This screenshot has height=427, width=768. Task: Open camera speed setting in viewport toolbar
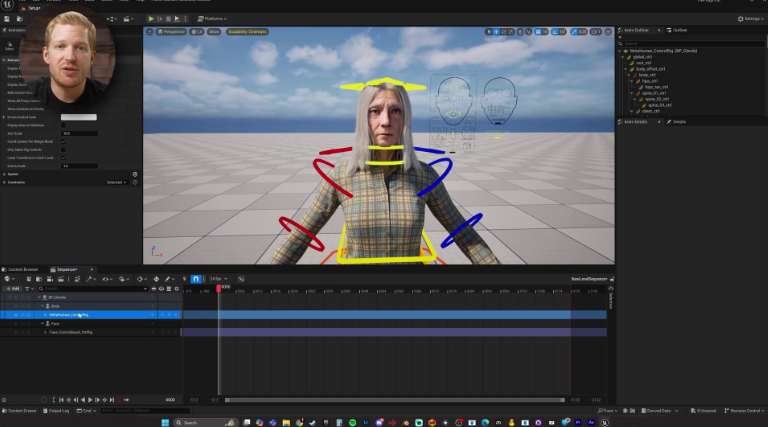click(596, 32)
